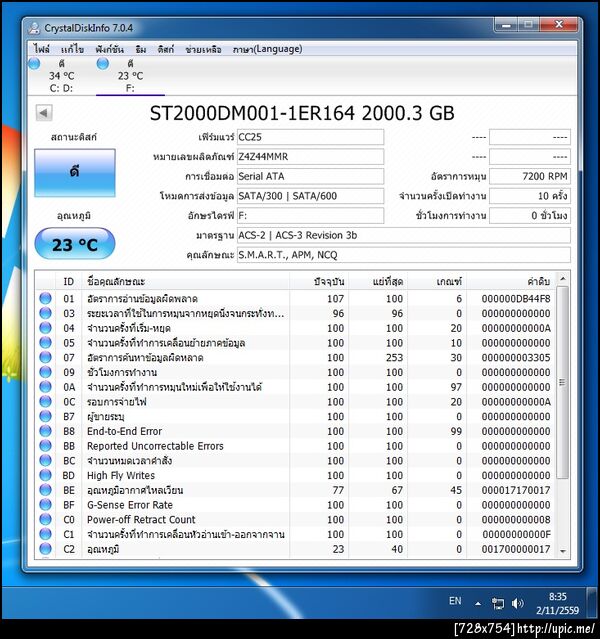Click the แย่ที่สุด (Worst) column header
The height and width of the screenshot is (639, 600).
point(378,281)
